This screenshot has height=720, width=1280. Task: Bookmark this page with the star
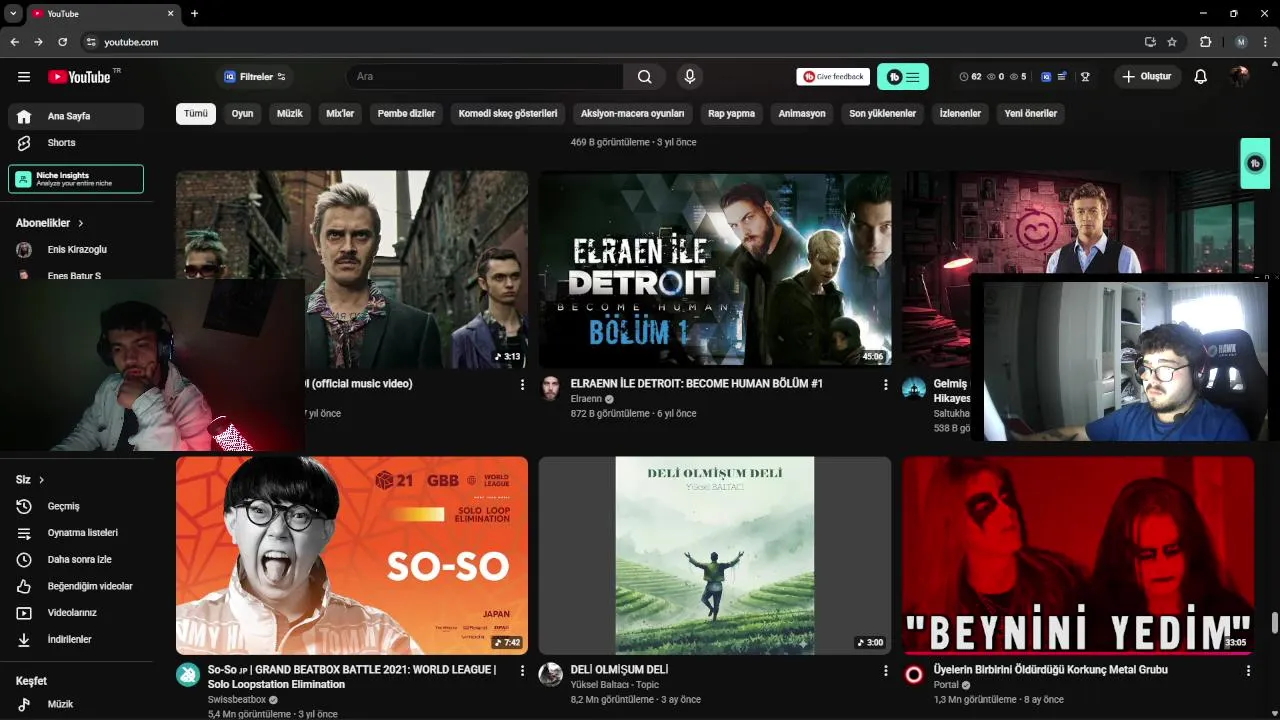pos(1172,42)
